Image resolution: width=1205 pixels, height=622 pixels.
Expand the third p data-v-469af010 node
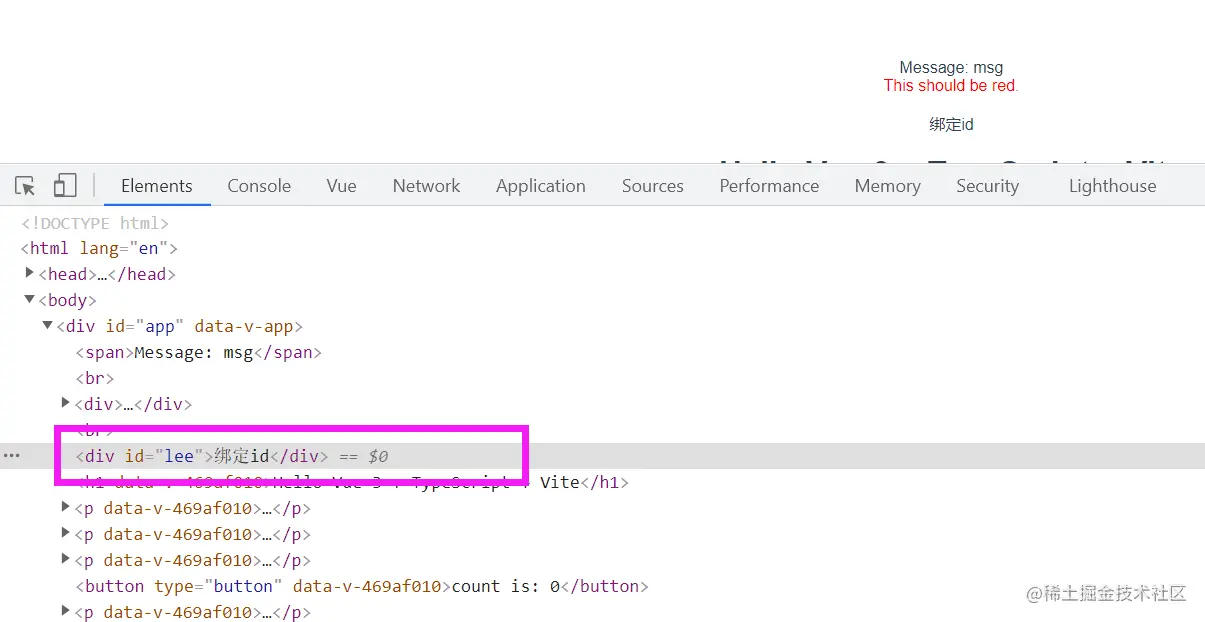[67, 559]
